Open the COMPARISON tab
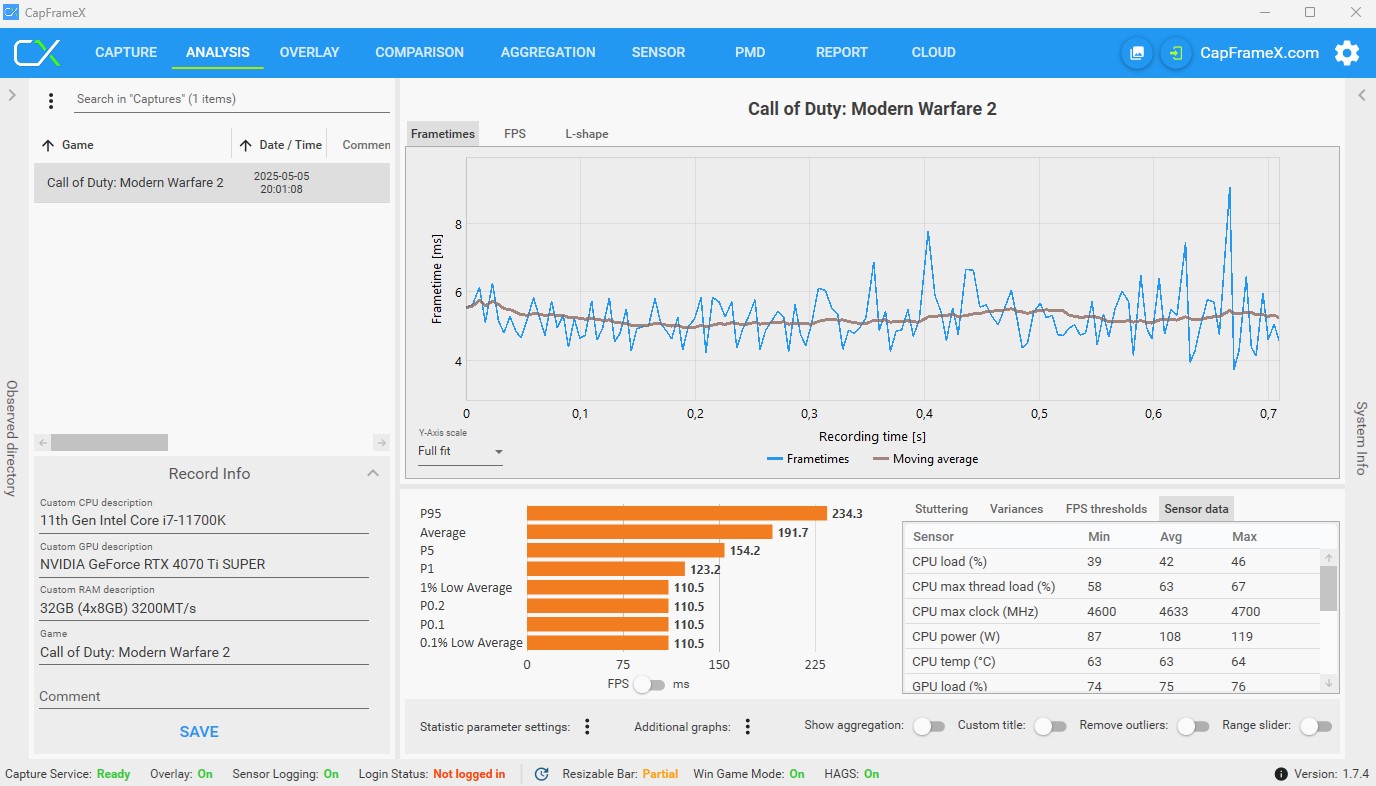Viewport: 1376px width, 786px height. [419, 53]
